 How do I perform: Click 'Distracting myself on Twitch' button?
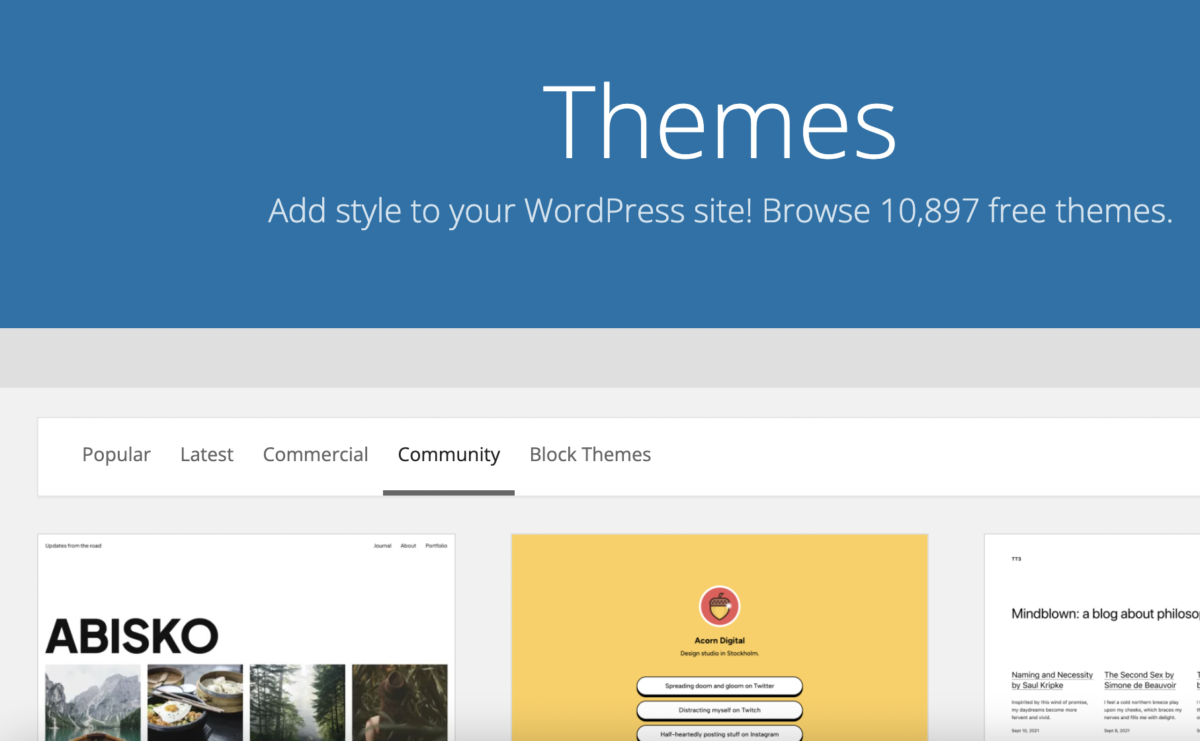coord(719,710)
